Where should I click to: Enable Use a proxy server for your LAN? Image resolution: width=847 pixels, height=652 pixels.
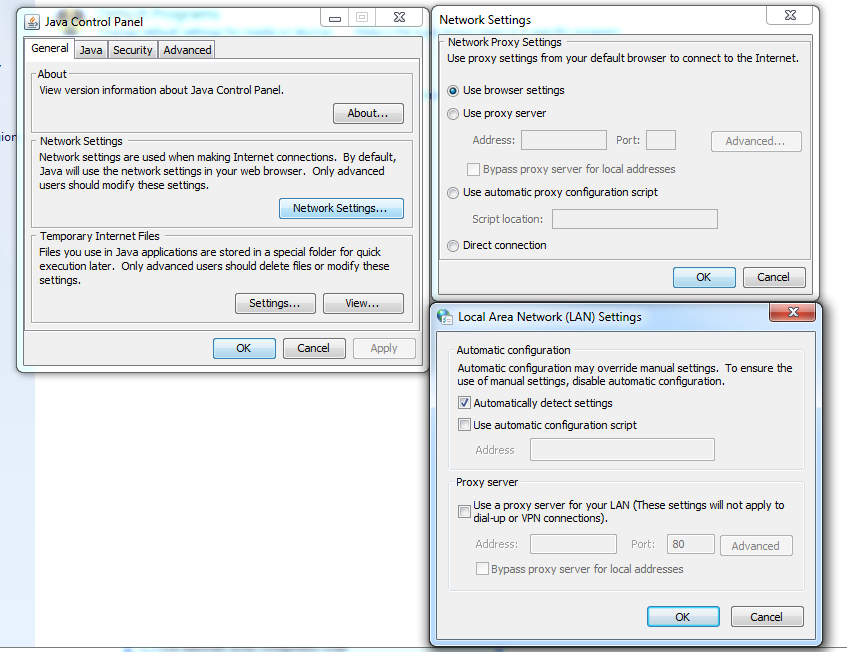click(464, 512)
